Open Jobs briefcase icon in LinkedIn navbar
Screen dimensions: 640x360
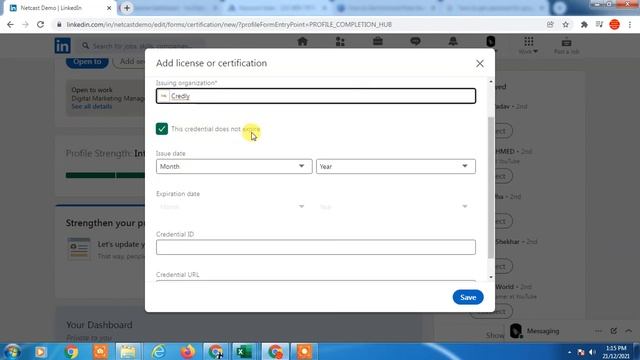coord(378,42)
